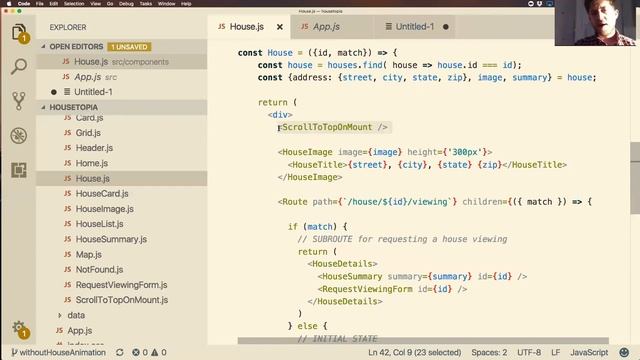Image resolution: width=640 pixels, height=360 pixels.
Task: Click the EXPLORER panel title
Action: pos(68,27)
